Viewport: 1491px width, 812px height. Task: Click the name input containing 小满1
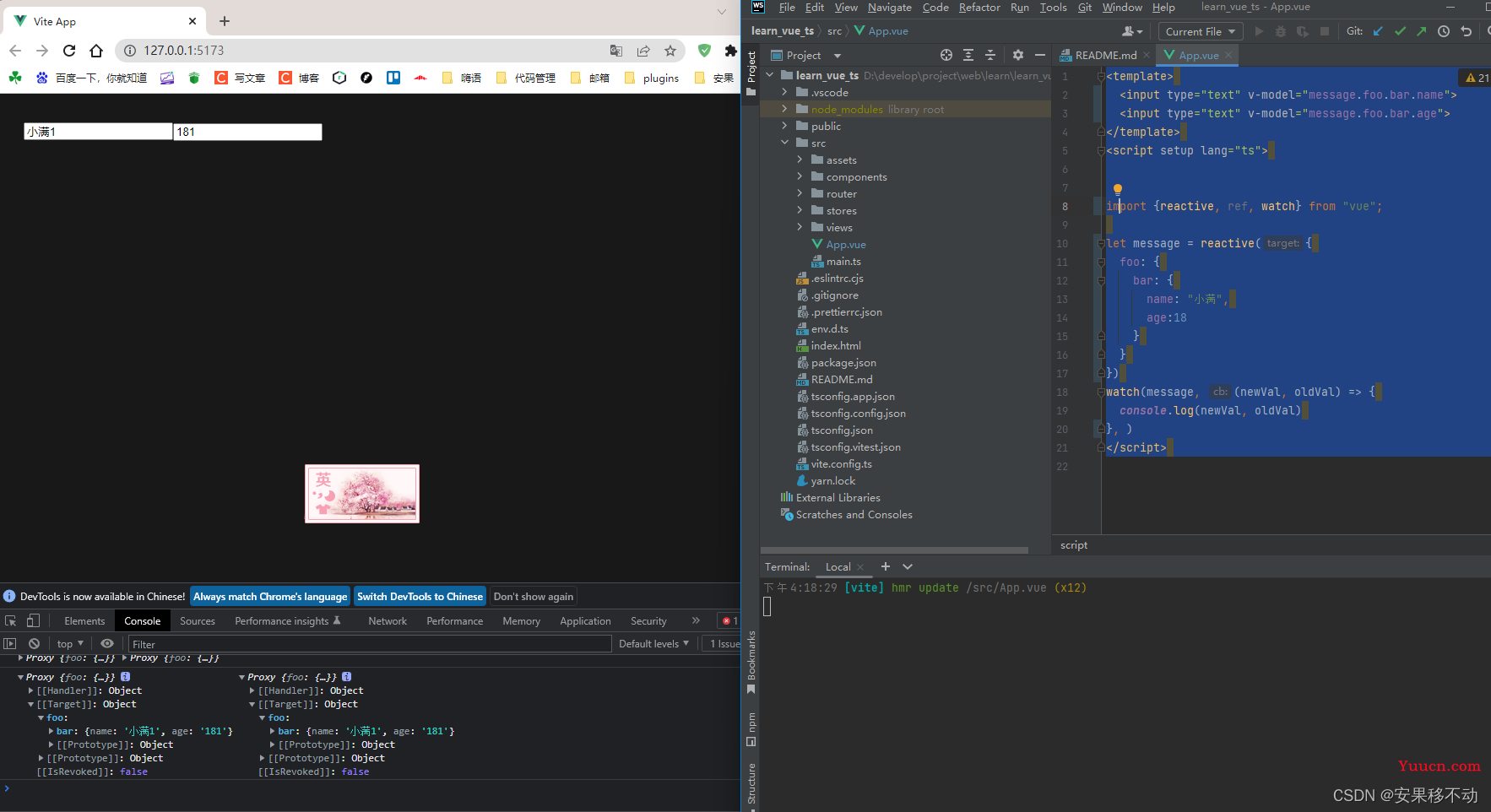(x=98, y=132)
